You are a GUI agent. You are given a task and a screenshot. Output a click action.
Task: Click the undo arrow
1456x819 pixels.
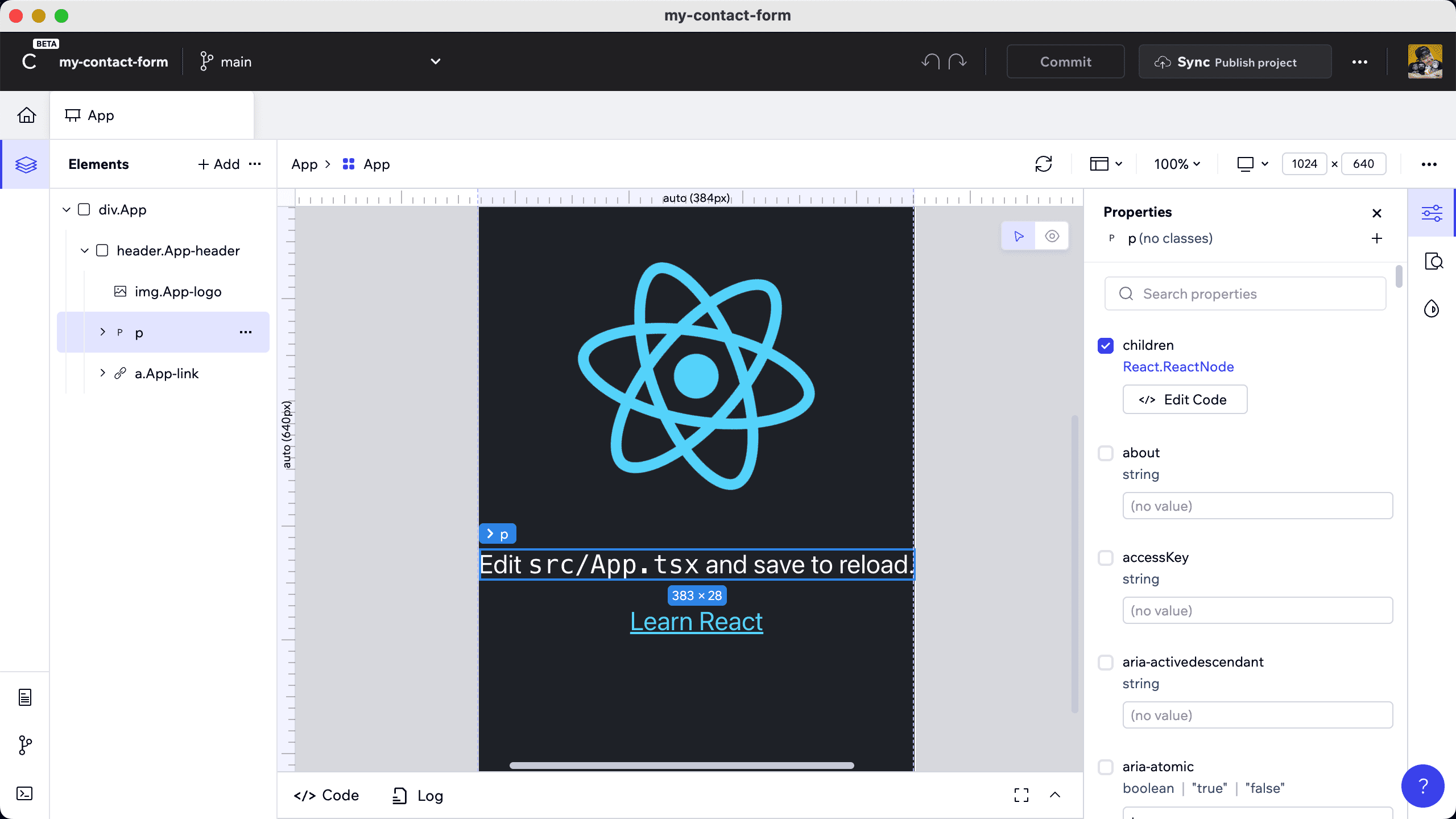pyautogui.click(x=930, y=61)
